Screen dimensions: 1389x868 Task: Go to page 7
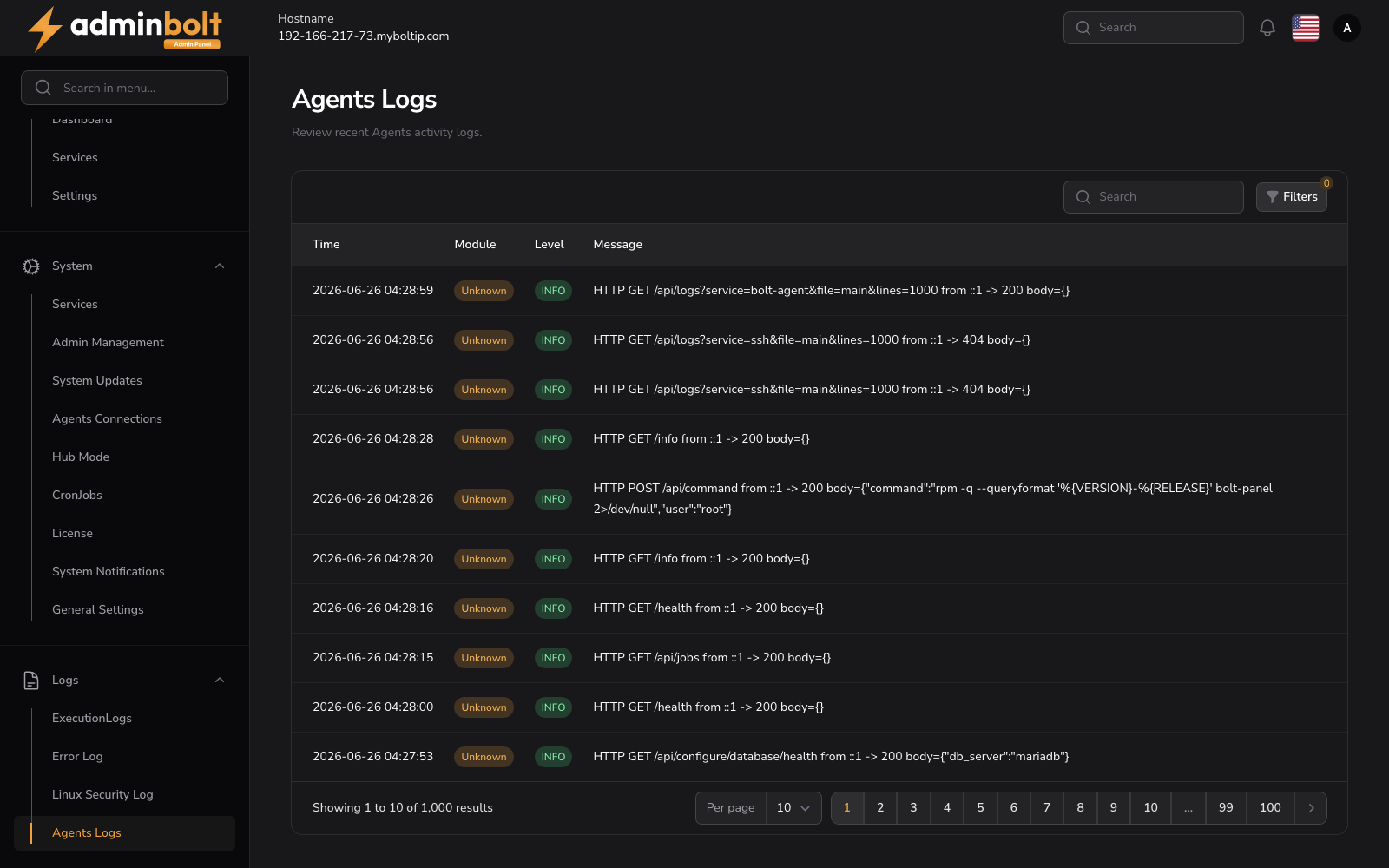click(1047, 808)
